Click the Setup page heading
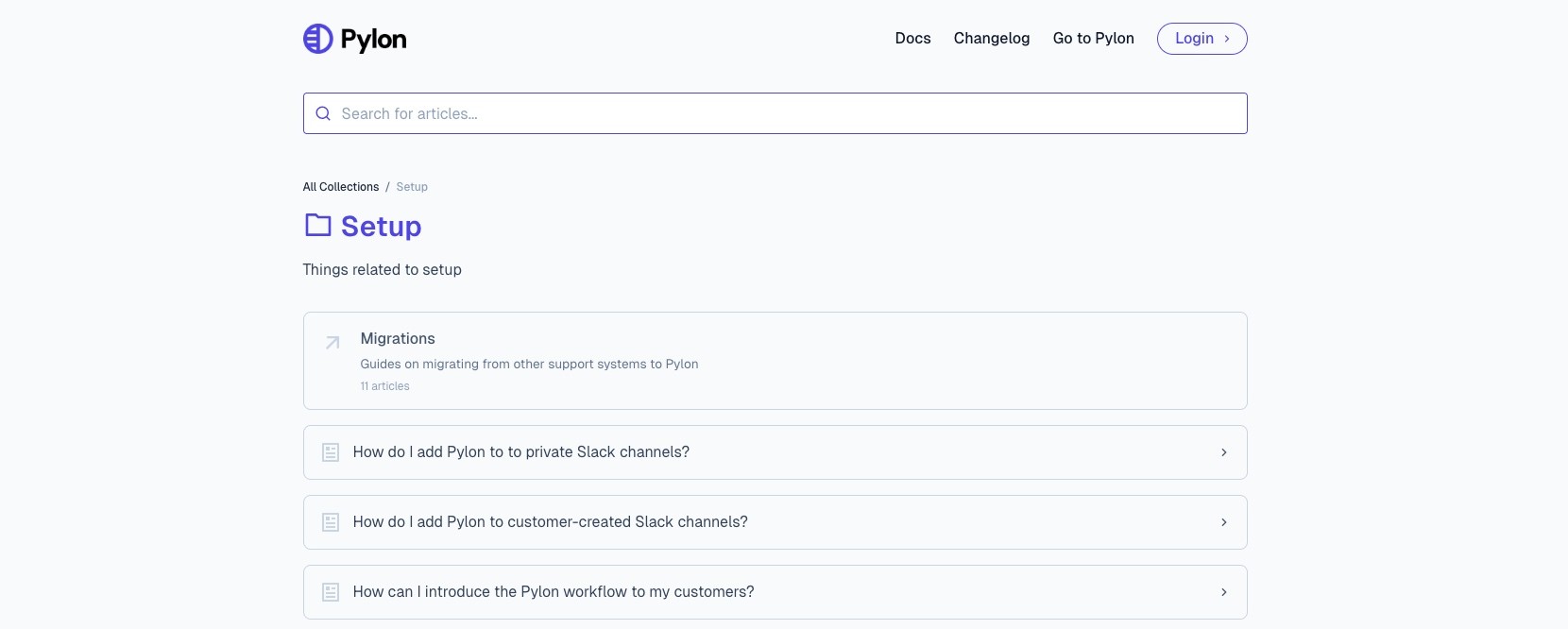 pyautogui.click(x=381, y=227)
